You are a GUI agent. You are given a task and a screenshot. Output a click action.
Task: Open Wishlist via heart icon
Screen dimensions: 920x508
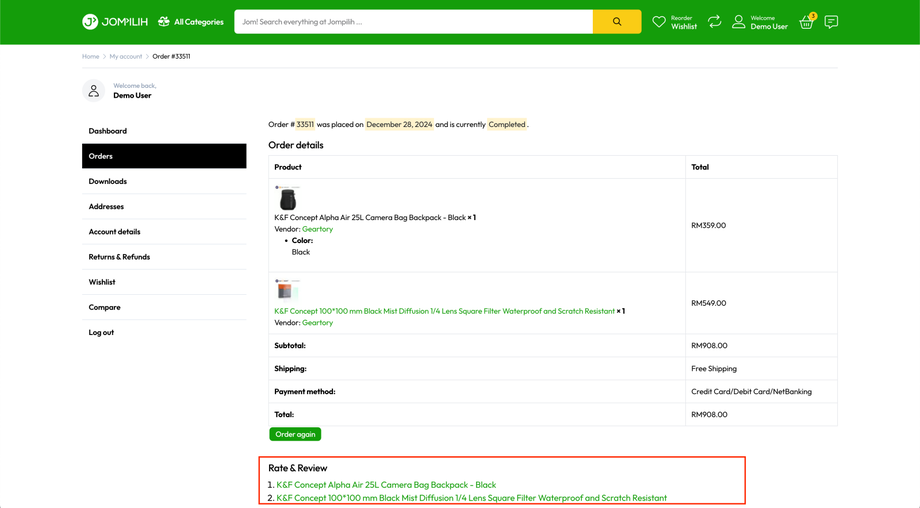click(659, 21)
